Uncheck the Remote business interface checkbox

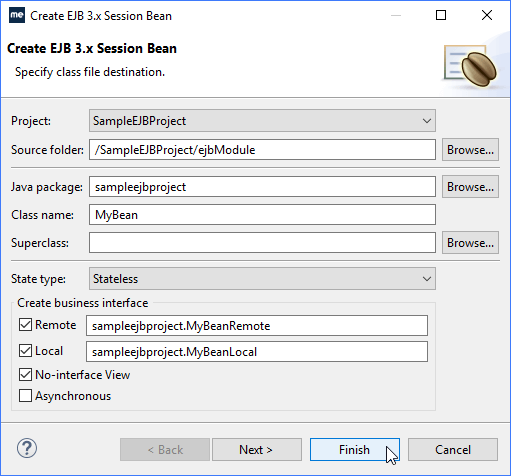coord(25,325)
